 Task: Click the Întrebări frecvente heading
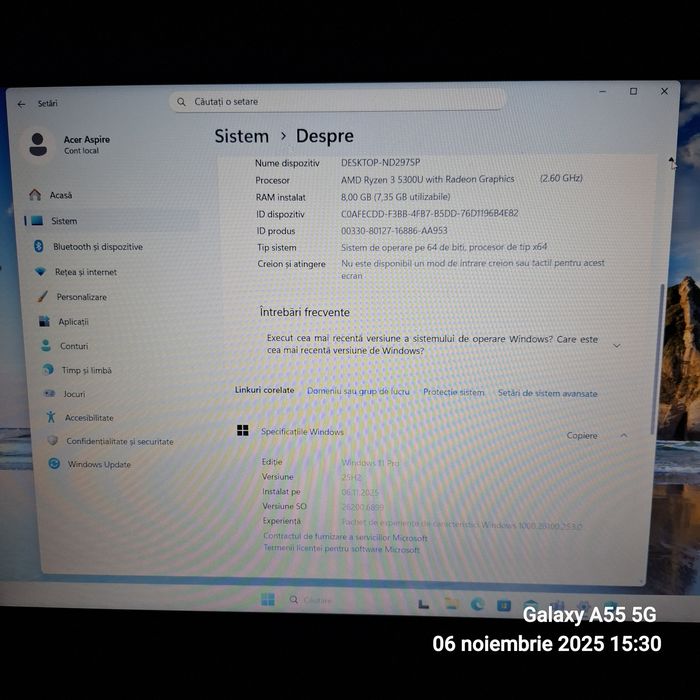[304, 312]
